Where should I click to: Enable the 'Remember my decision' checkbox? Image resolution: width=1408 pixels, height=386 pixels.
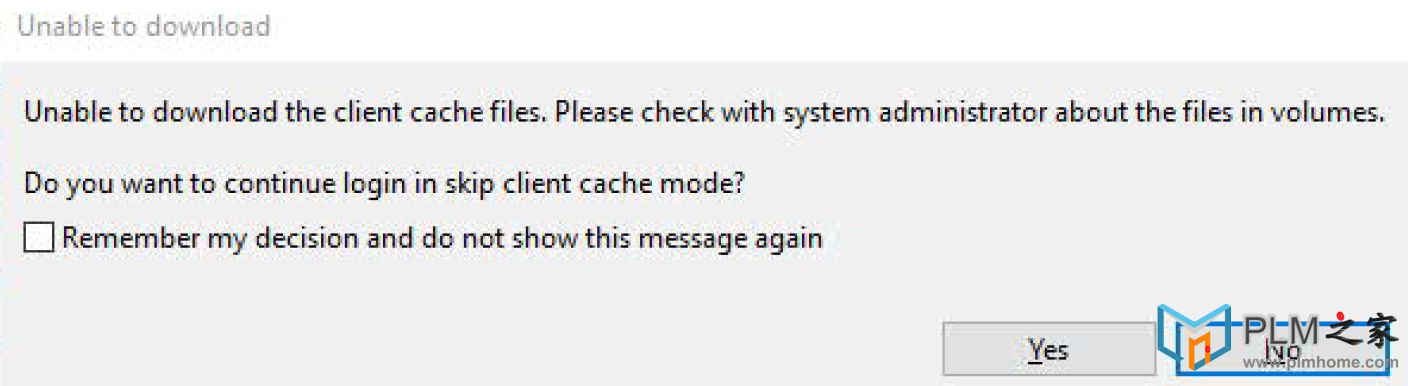pyautogui.click(x=38, y=238)
